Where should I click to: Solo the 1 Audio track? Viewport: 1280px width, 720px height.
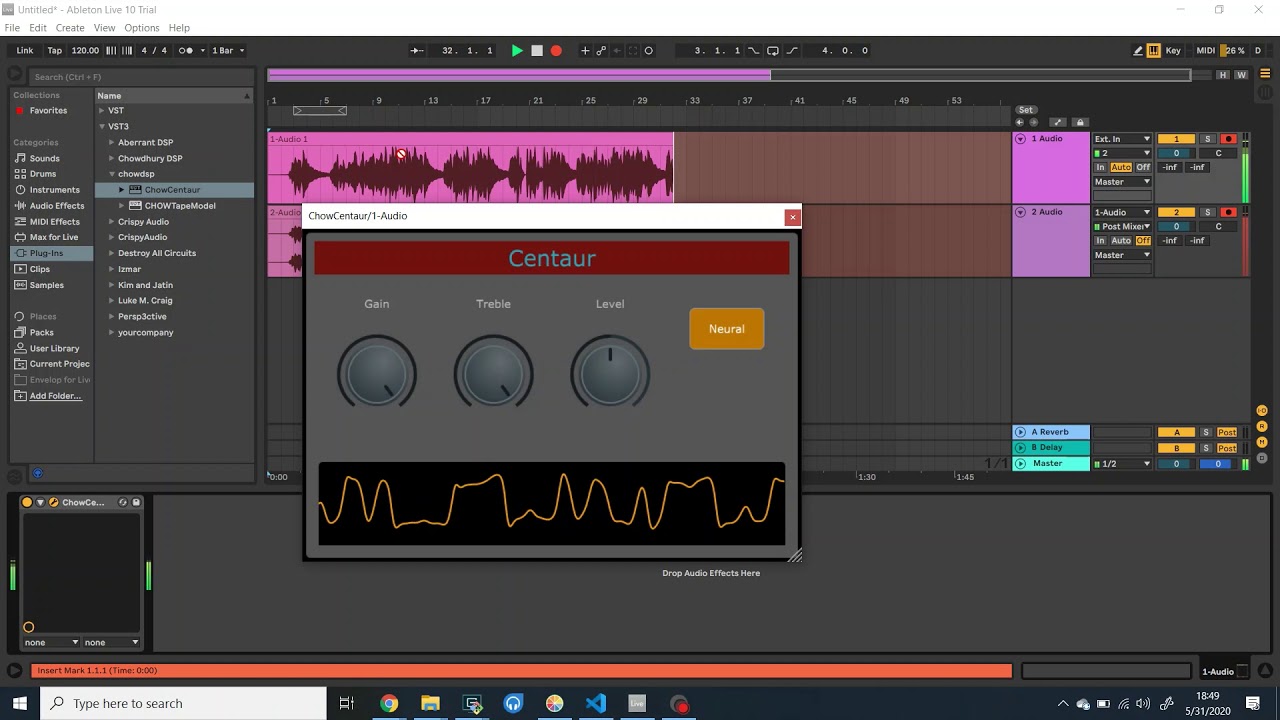tap(1207, 139)
